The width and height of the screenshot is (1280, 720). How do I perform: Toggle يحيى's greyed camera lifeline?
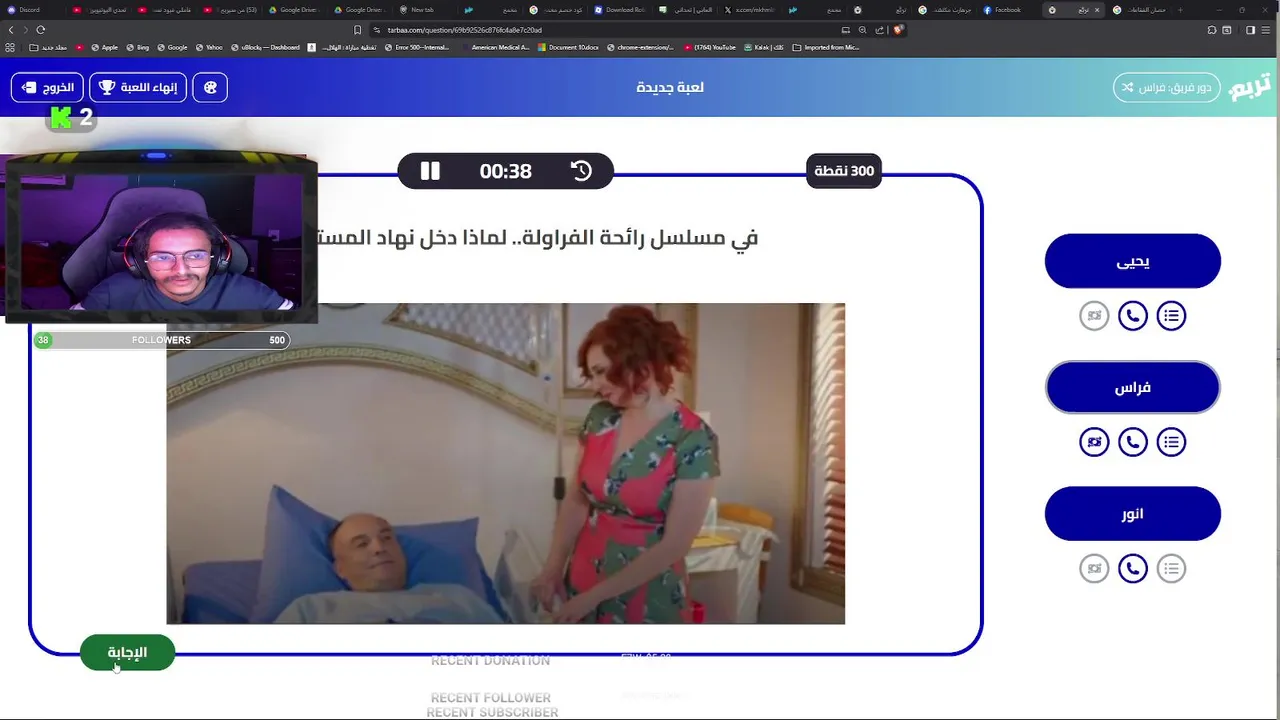tap(1094, 316)
